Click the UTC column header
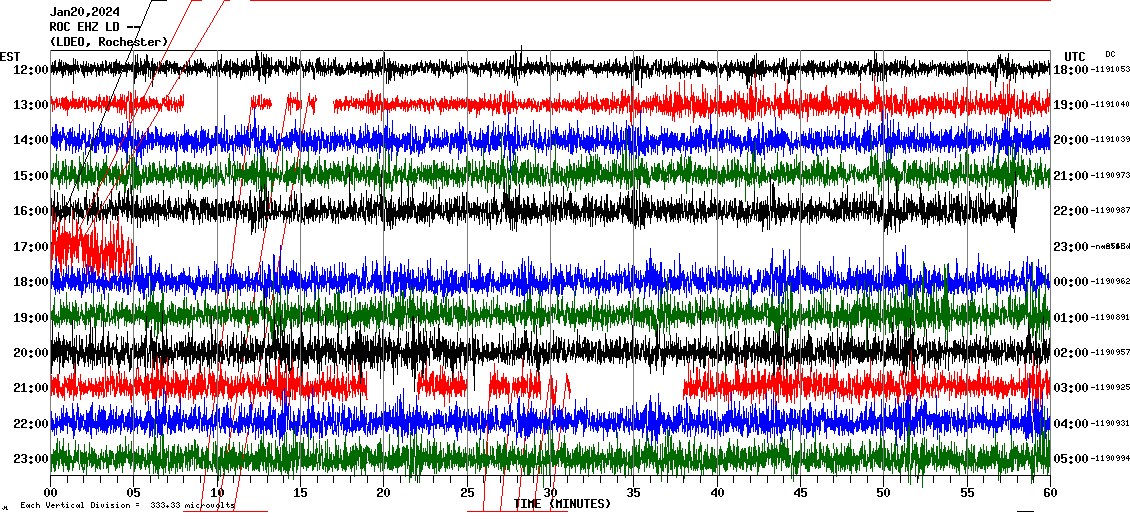 [x=1075, y=56]
